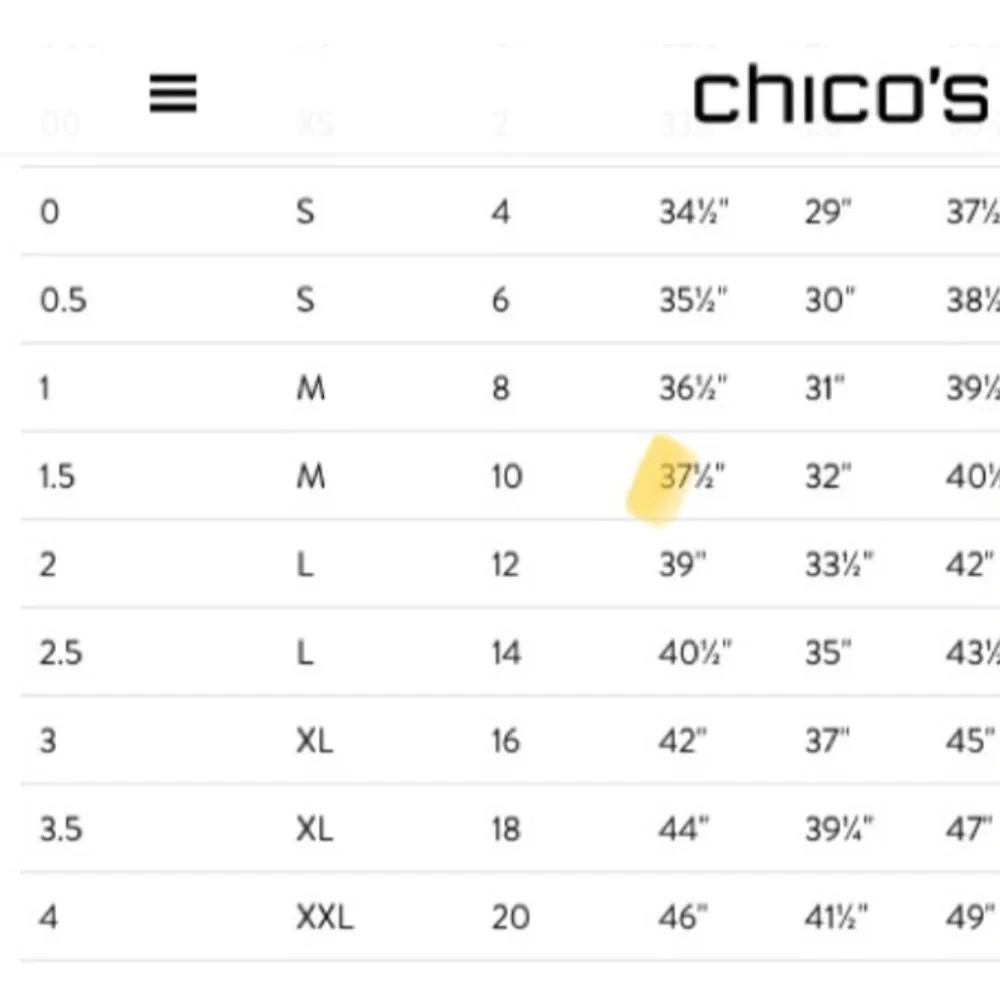
Task: Open the hamburger menu icon
Action: click(x=173, y=94)
